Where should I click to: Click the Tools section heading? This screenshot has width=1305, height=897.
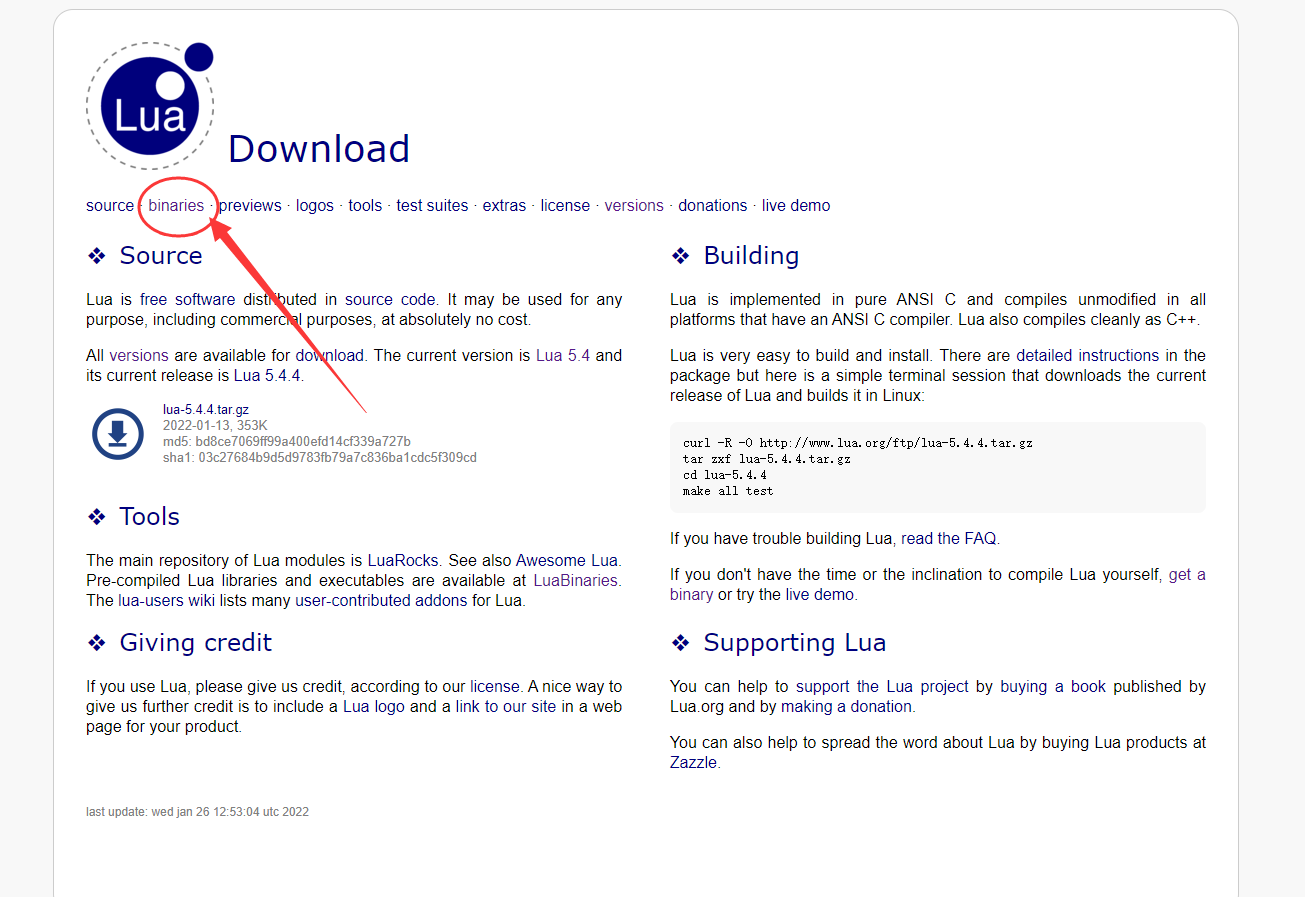click(x=150, y=516)
